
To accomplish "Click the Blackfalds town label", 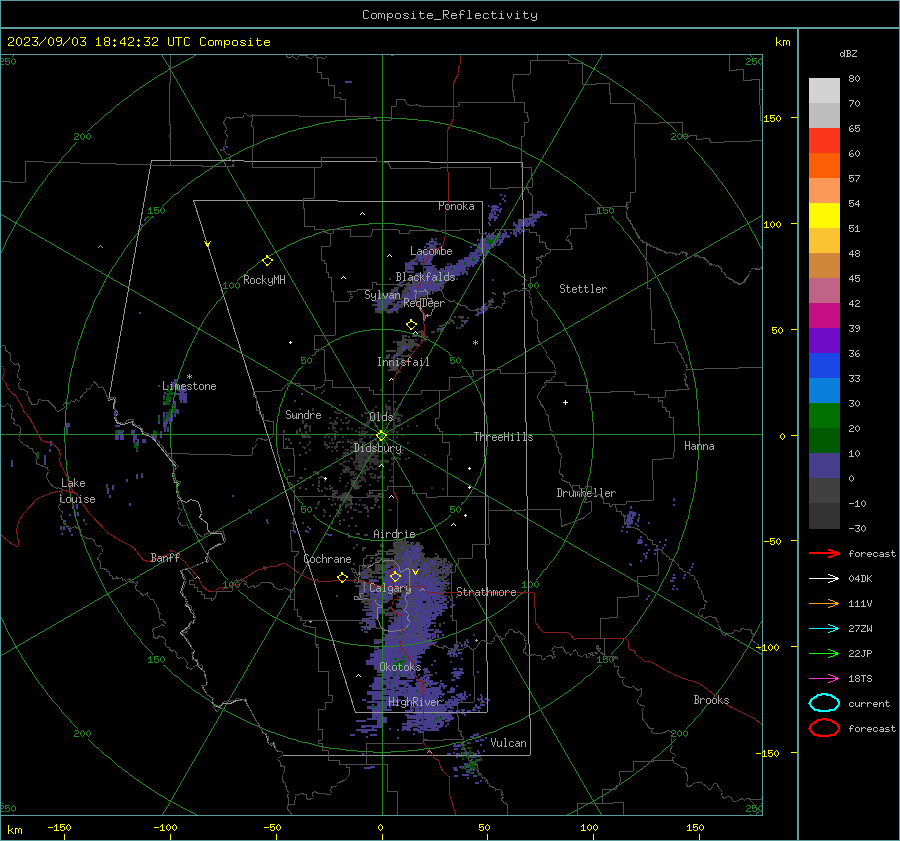I will pyautogui.click(x=425, y=277).
